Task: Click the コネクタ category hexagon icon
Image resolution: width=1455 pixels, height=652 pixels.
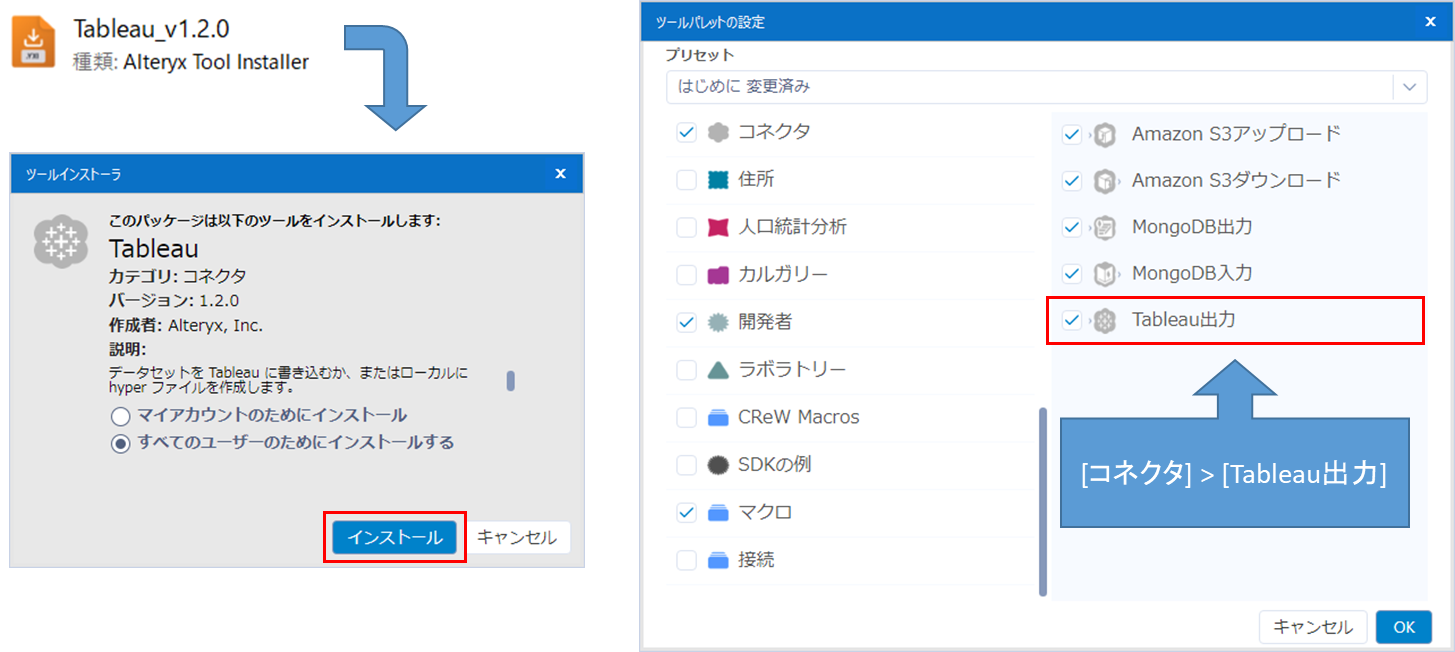Action: (x=719, y=133)
